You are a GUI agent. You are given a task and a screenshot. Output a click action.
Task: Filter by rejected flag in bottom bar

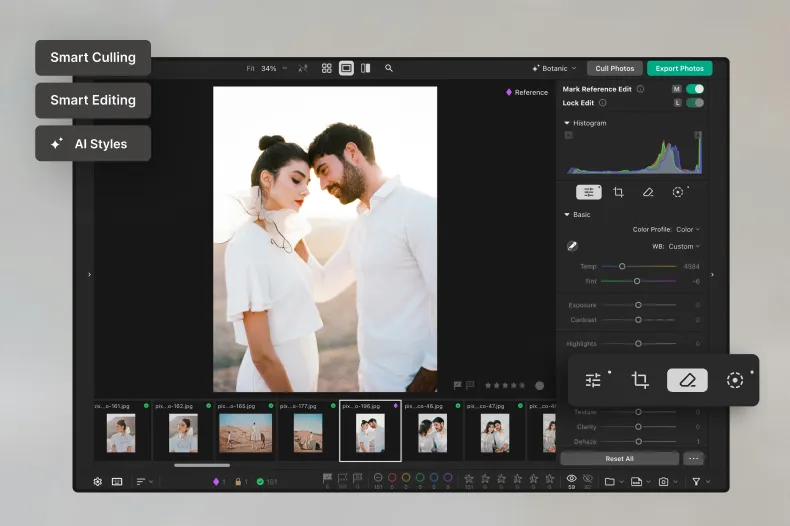(358, 478)
